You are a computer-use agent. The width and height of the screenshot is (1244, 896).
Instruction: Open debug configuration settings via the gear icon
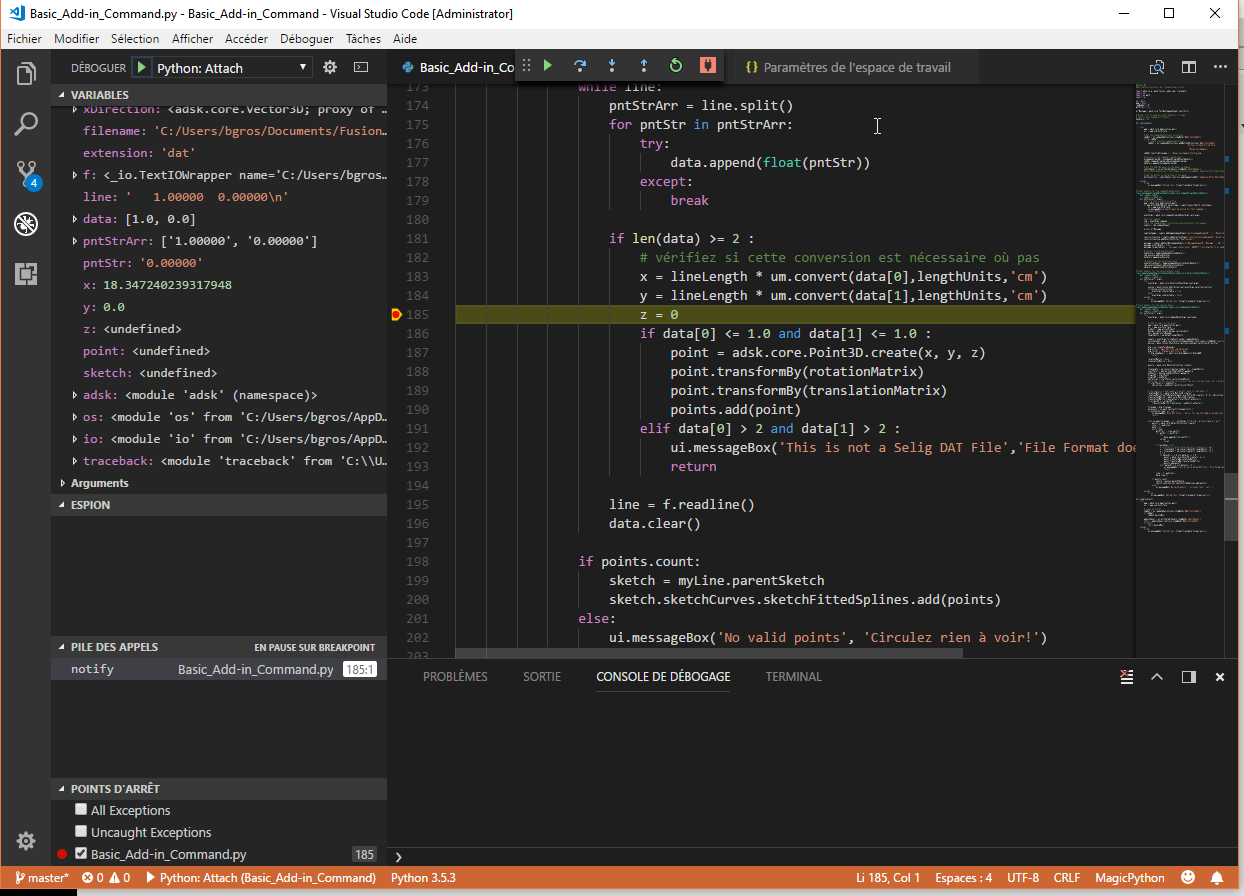click(329, 67)
